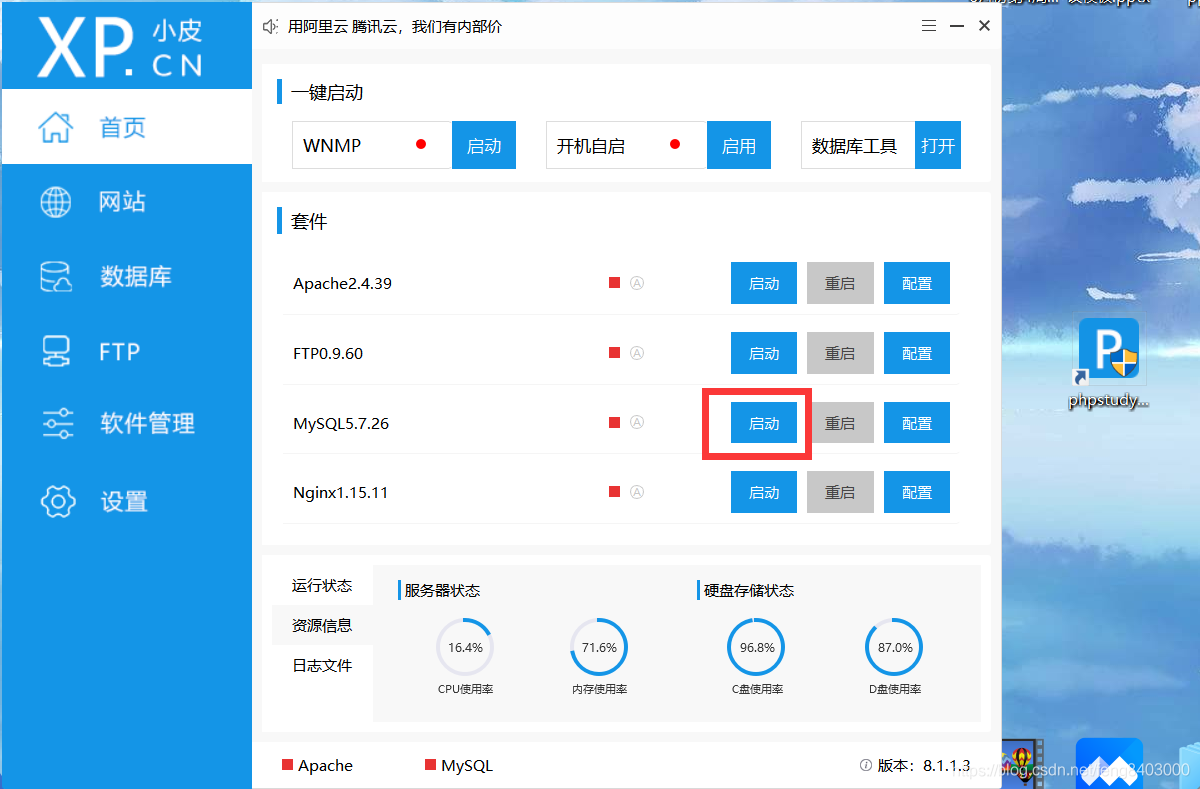Click the Apache2.4.39 service name
The image size is (1200, 789).
342,284
